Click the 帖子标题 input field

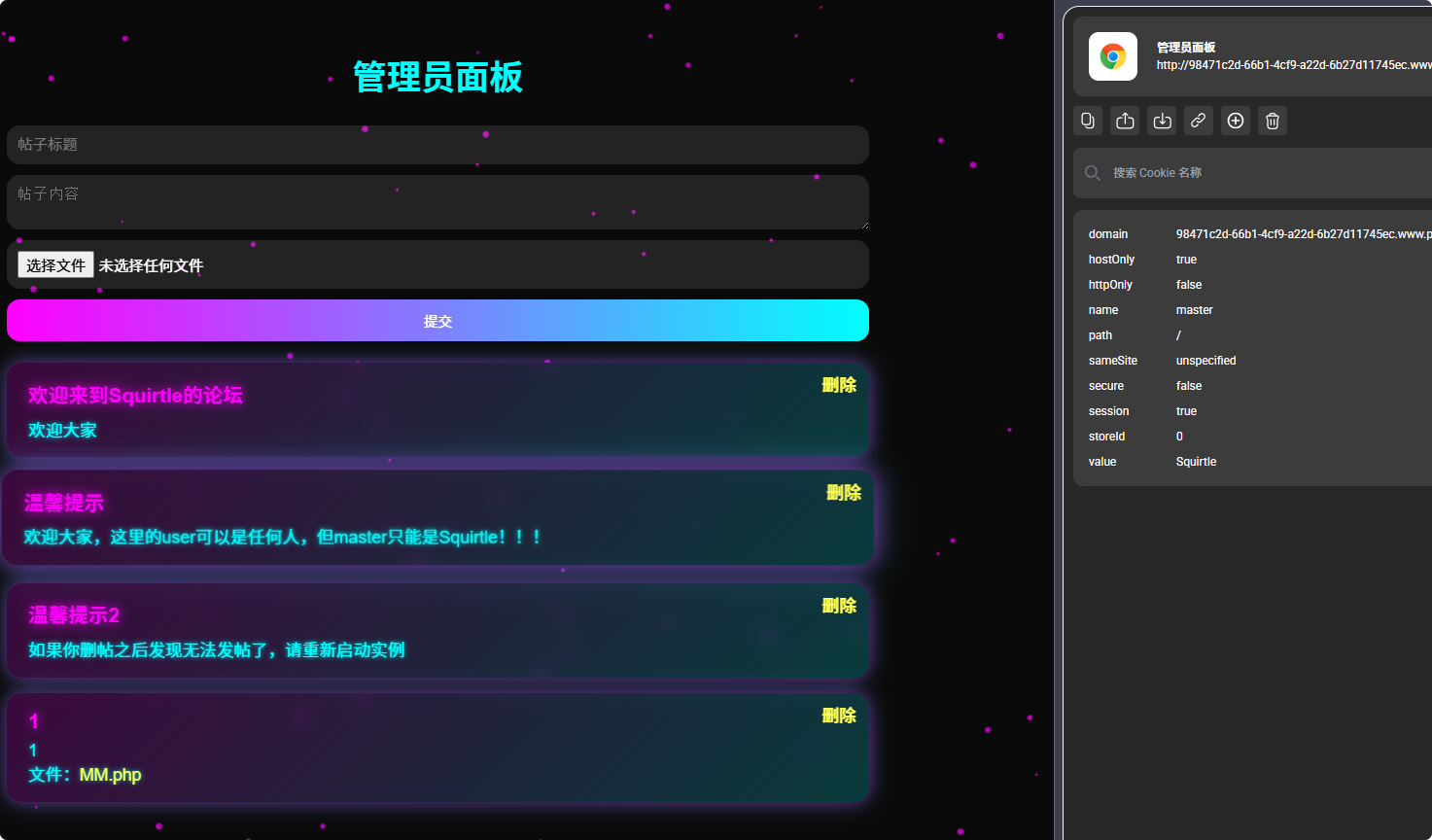[437, 145]
